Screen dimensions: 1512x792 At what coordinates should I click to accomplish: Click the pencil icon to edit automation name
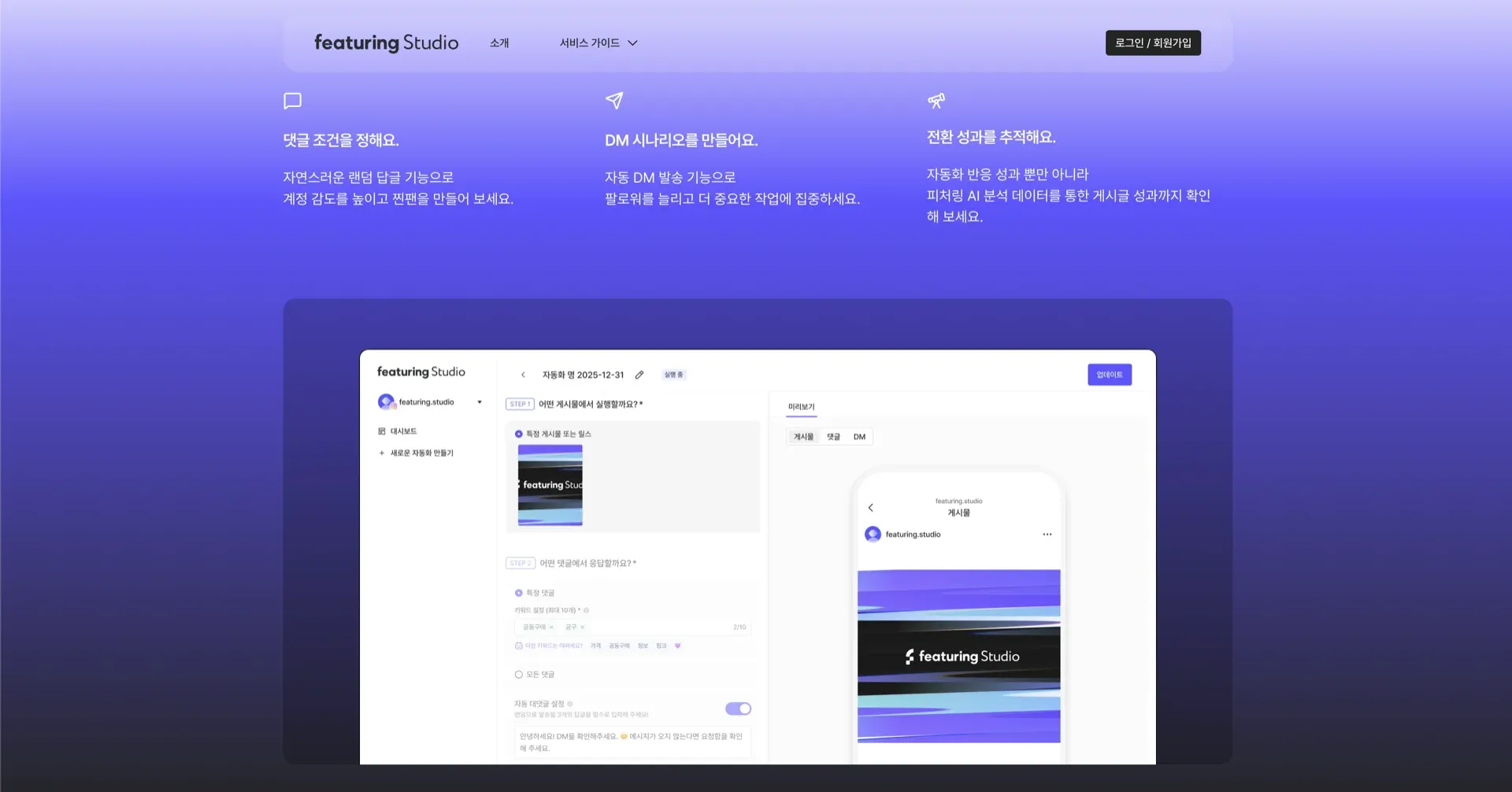639,375
